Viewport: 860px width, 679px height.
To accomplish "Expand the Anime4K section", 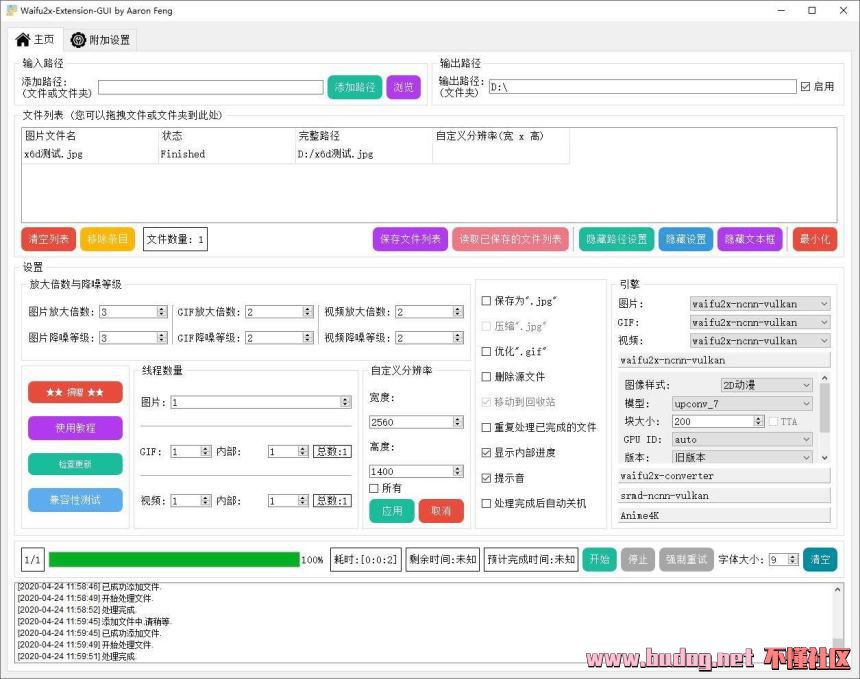I will 723,516.
